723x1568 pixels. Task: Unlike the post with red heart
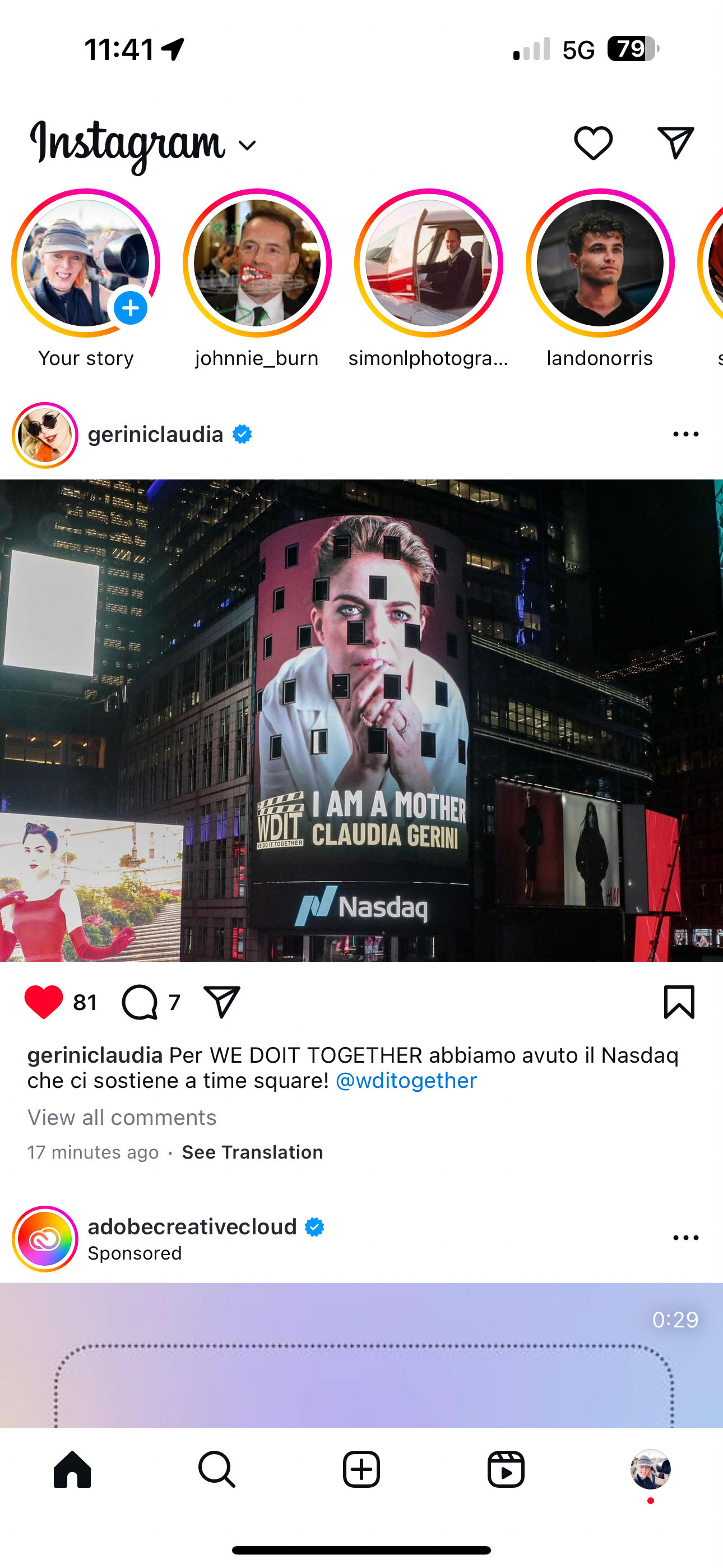tap(43, 1002)
